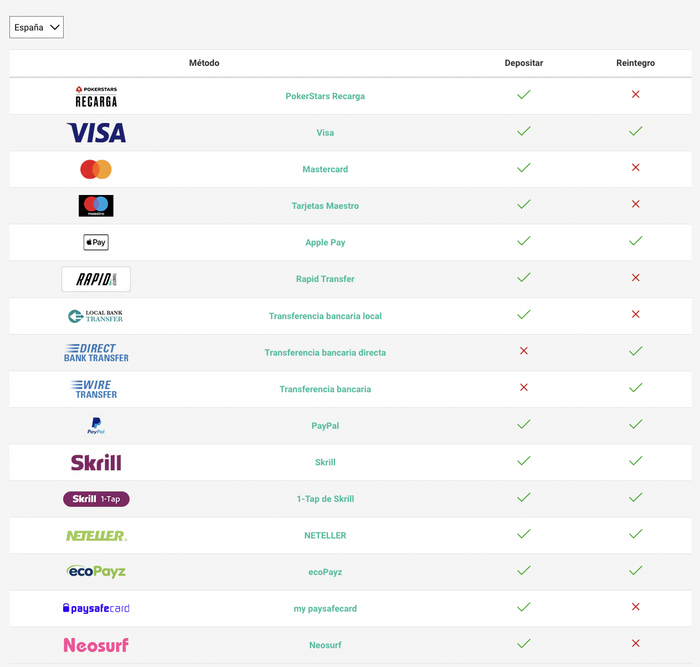Click the Neosurf logo
Image resolution: width=700 pixels, height=667 pixels.
tap(96, 645)
